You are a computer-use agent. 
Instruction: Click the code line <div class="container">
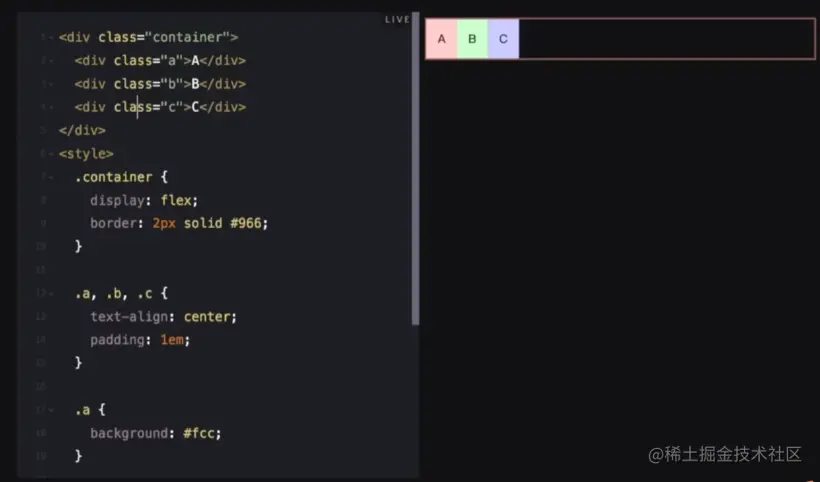pos(149,38)
